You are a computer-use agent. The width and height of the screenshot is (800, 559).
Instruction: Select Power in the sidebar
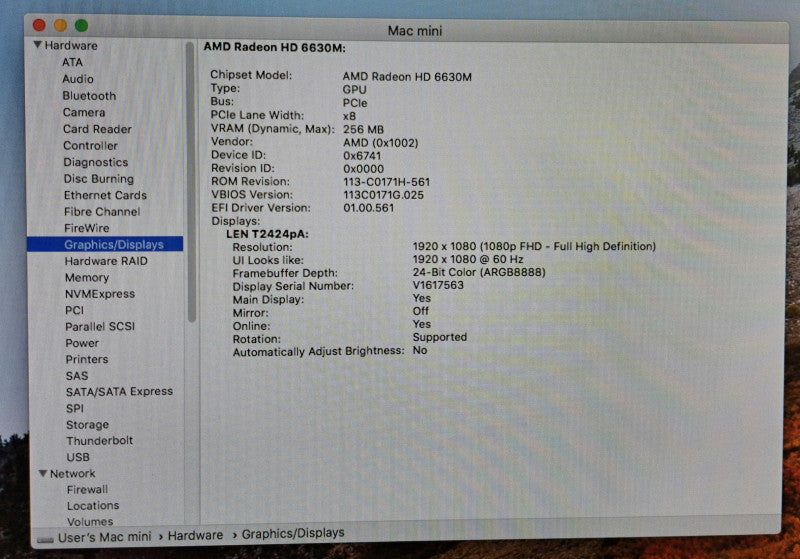(82, 343)
